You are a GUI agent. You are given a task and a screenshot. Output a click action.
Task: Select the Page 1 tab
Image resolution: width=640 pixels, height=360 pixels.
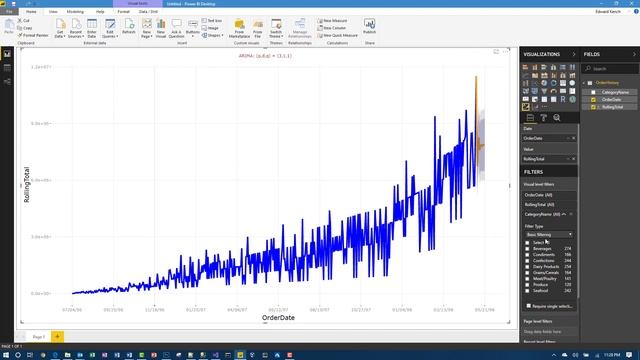pyautogui.click(x=39, y=337)
